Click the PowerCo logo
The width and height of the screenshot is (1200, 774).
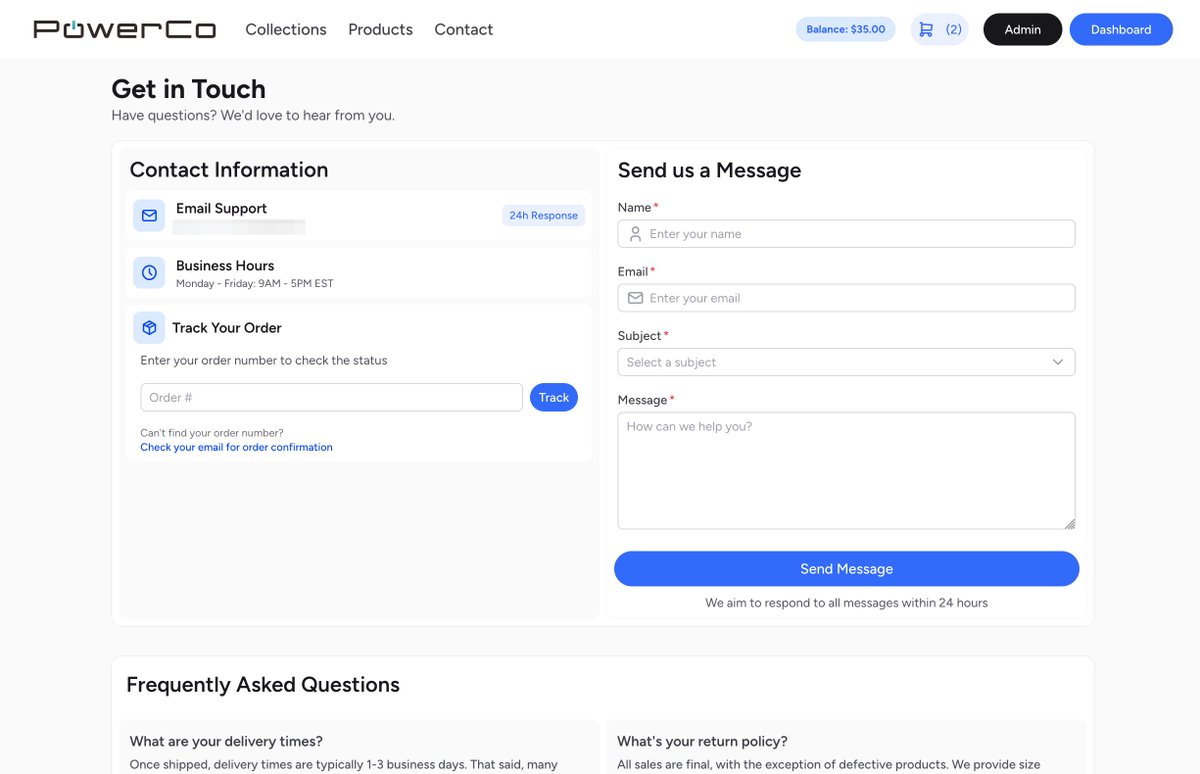[124, 29]
